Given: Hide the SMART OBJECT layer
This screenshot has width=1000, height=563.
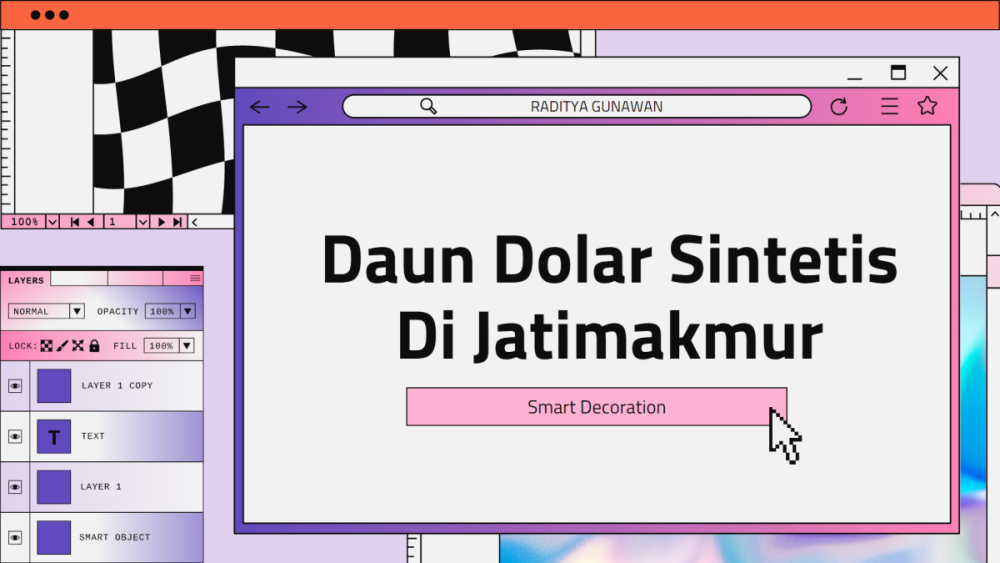Looking at the screenshot, I should (x=15, y=537).
